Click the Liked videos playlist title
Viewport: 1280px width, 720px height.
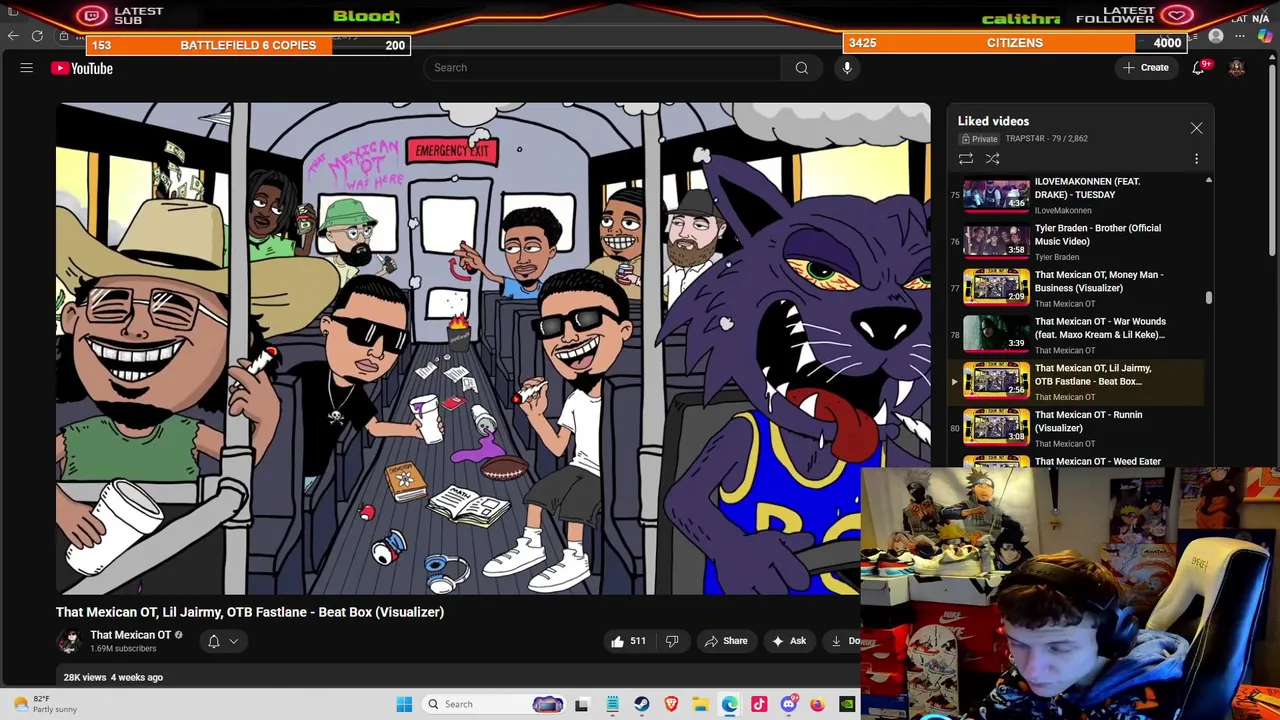pos(993,121)
